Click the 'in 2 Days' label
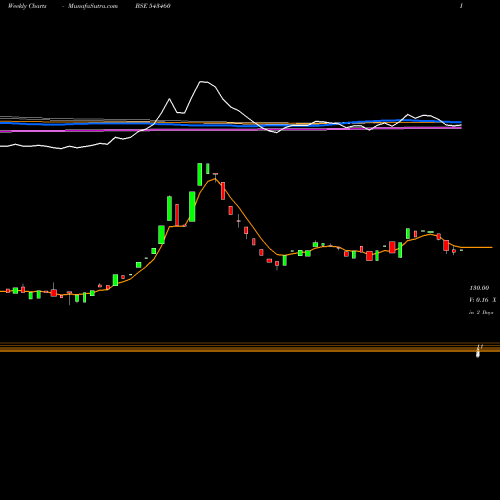This screenshot has height=500, width=500. click(481, 312)
